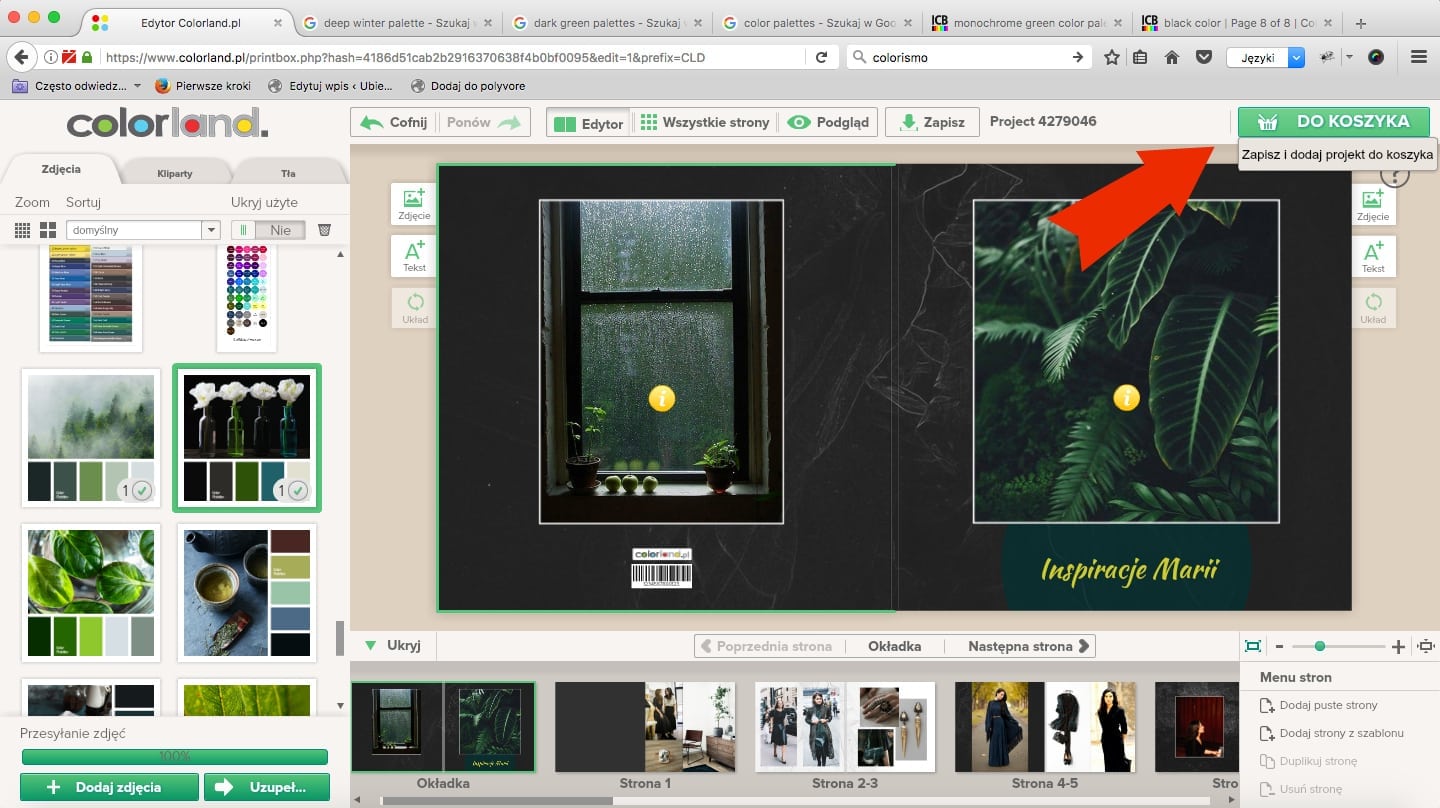Open the domyślny sort dropdown
Viewport: 1440px width, 808px height.
click(142, 230)
